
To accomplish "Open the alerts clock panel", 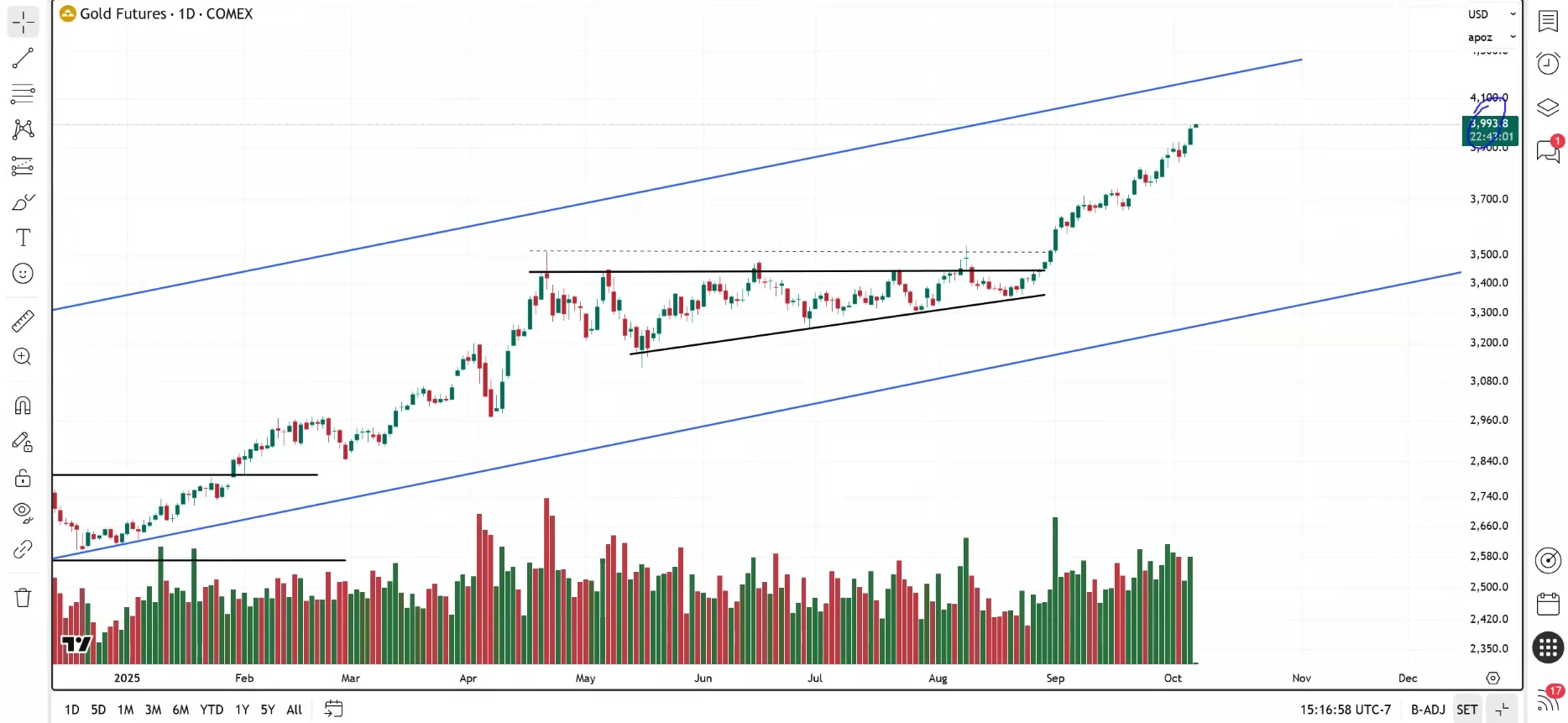I will (x=1548, y=64).
